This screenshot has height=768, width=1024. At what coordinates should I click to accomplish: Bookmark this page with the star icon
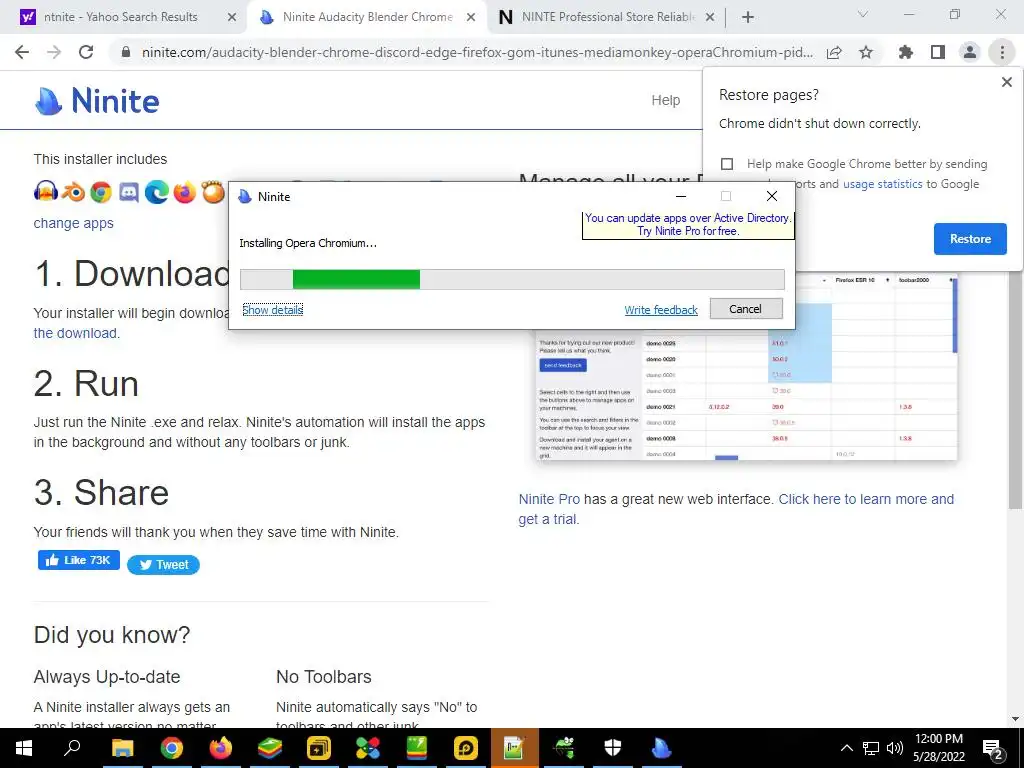(x=866, y=52)
